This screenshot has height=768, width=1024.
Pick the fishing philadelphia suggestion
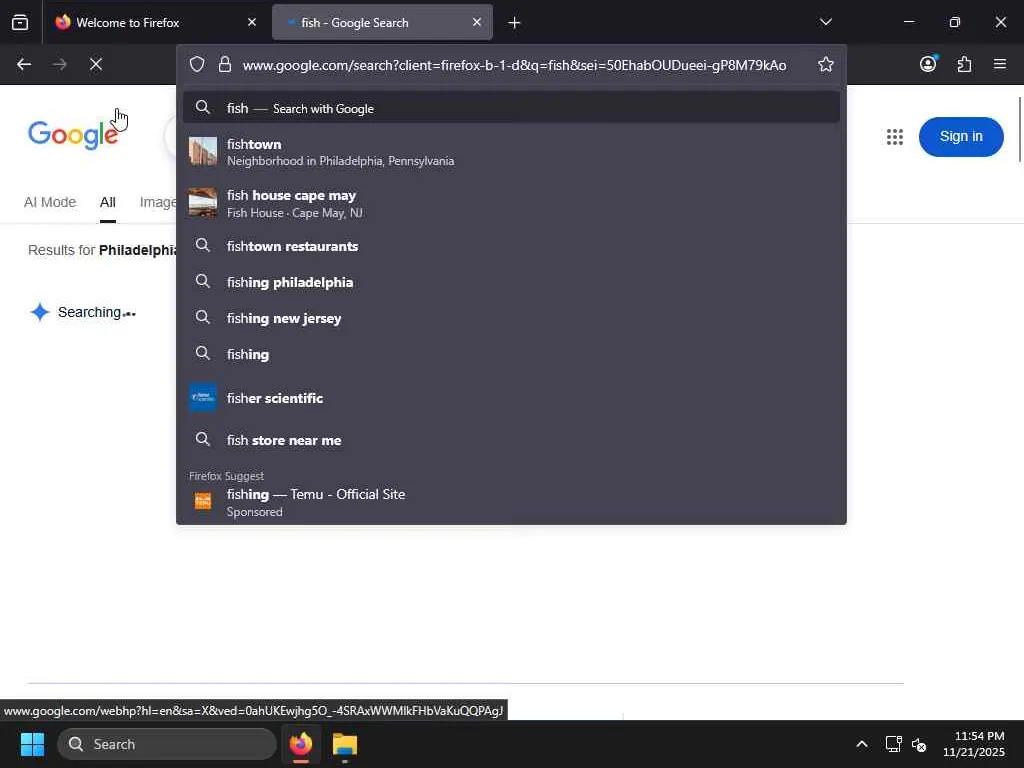511,282
